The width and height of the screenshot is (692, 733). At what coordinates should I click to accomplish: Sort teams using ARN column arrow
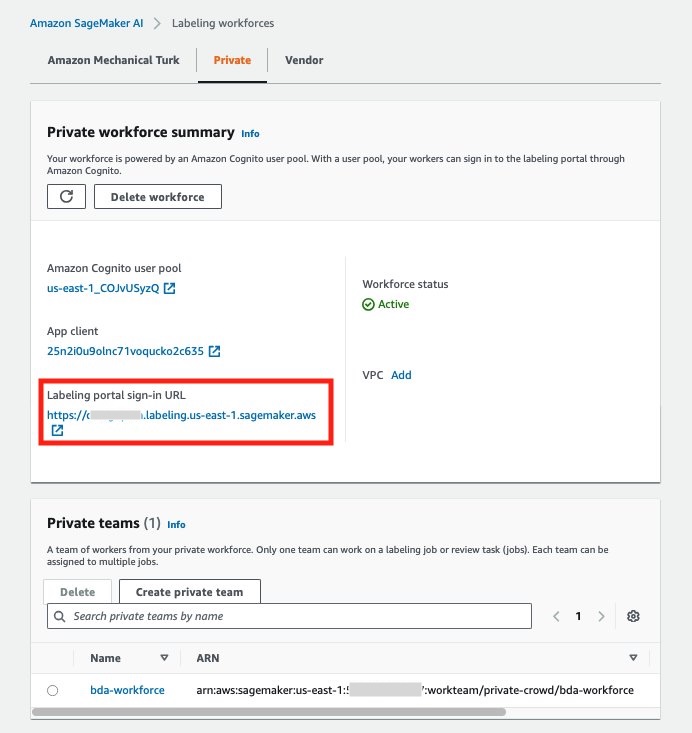(633, 658)
